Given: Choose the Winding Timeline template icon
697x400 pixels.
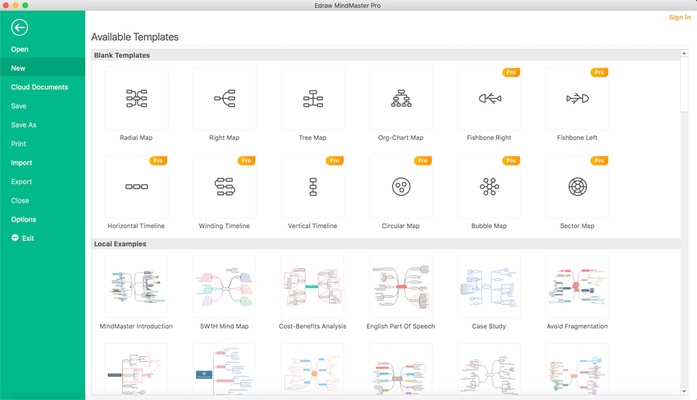Looking at the screenshot, I should click(x=224, y=187).
